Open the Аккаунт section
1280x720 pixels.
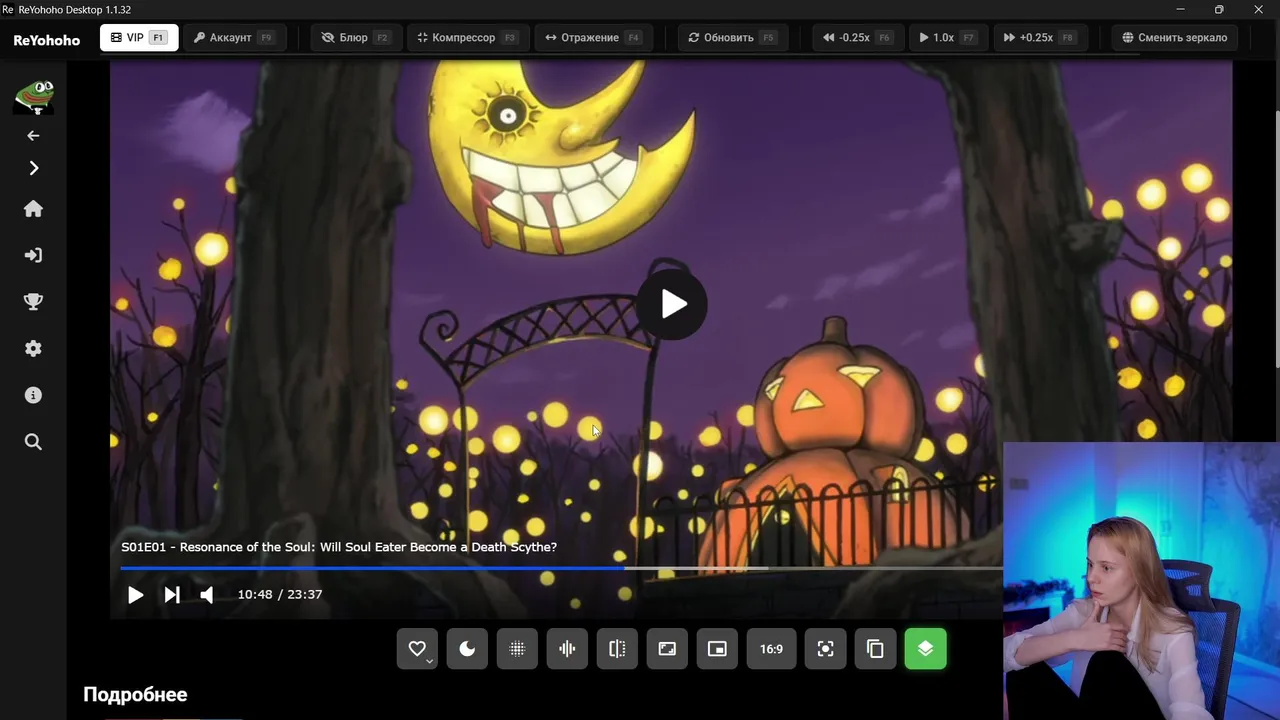pos(233,38)
